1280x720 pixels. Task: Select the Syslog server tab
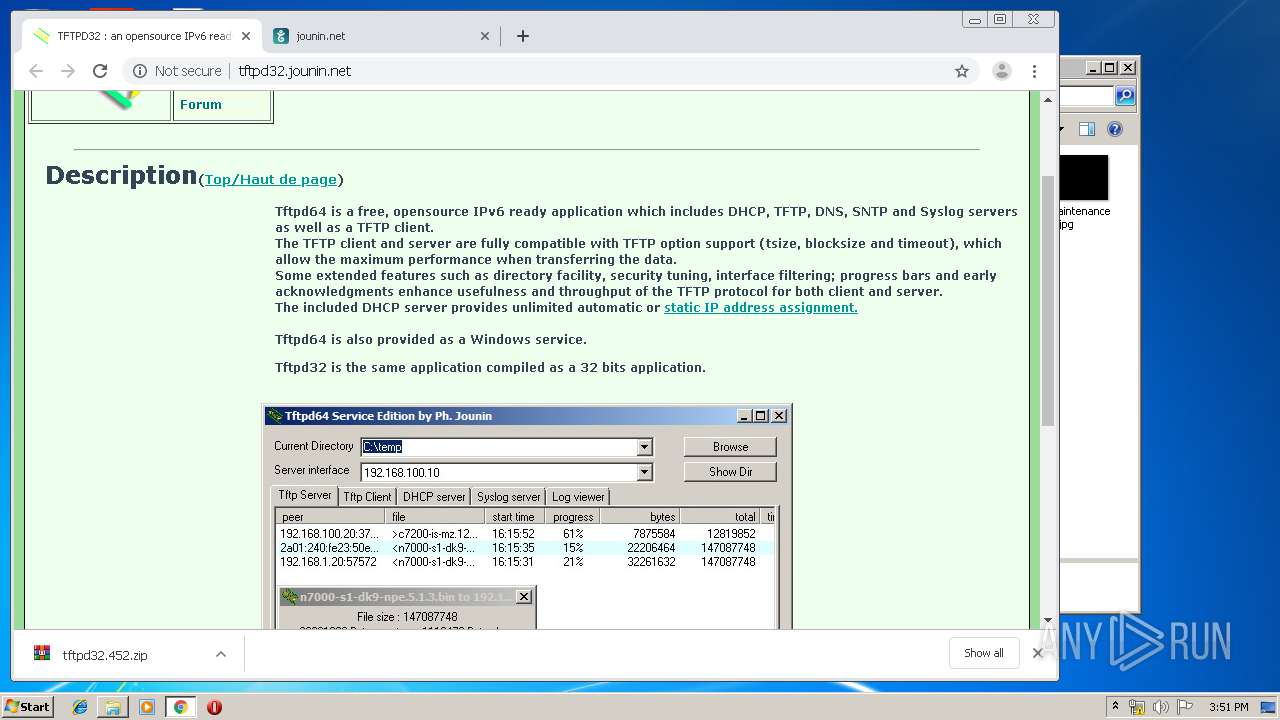pyautogui.click(x=508, y=496)
